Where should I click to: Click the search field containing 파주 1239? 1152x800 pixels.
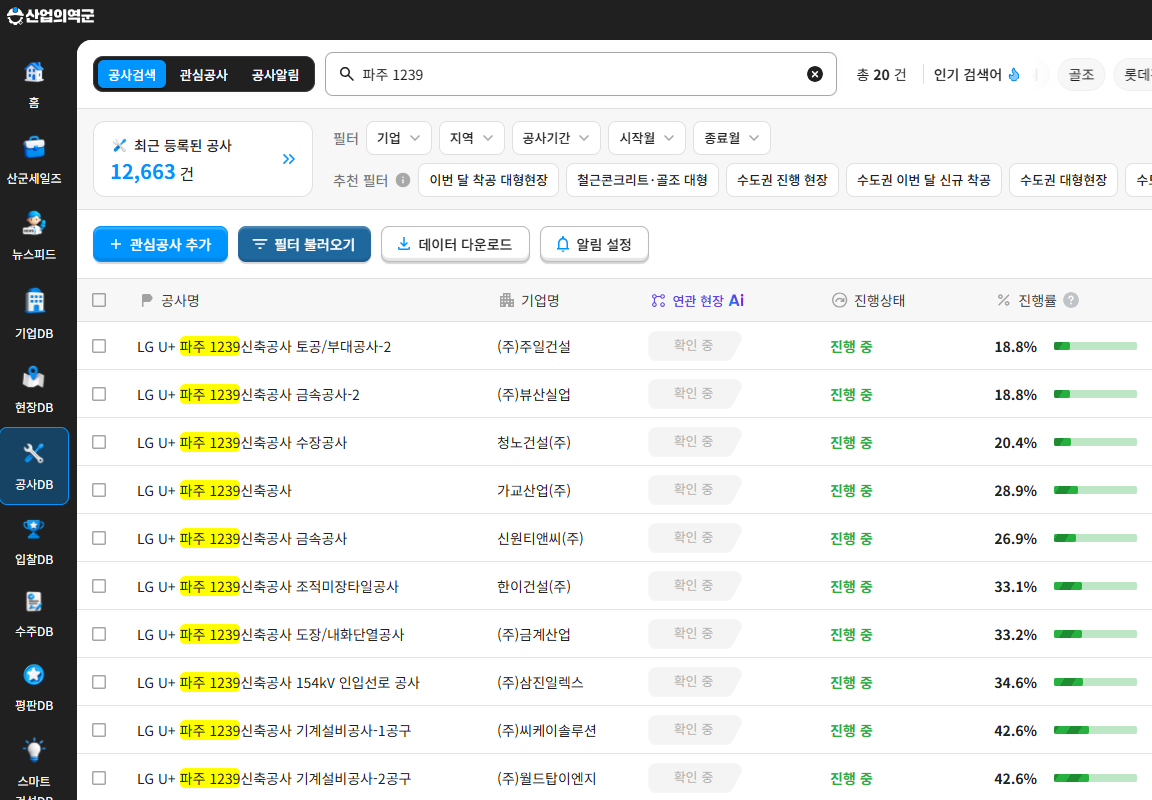point(580,74)
